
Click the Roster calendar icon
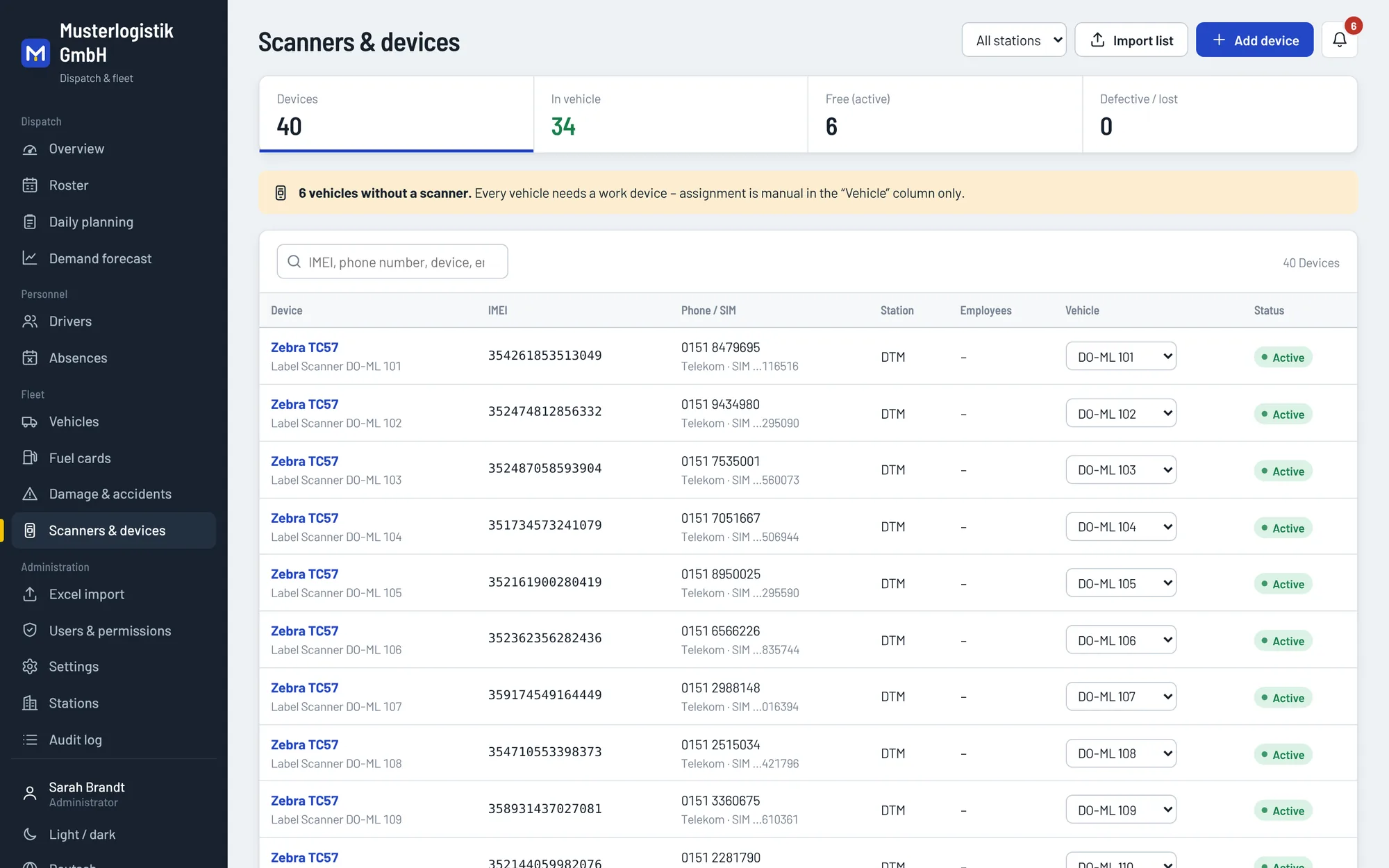tap(30, 185)
